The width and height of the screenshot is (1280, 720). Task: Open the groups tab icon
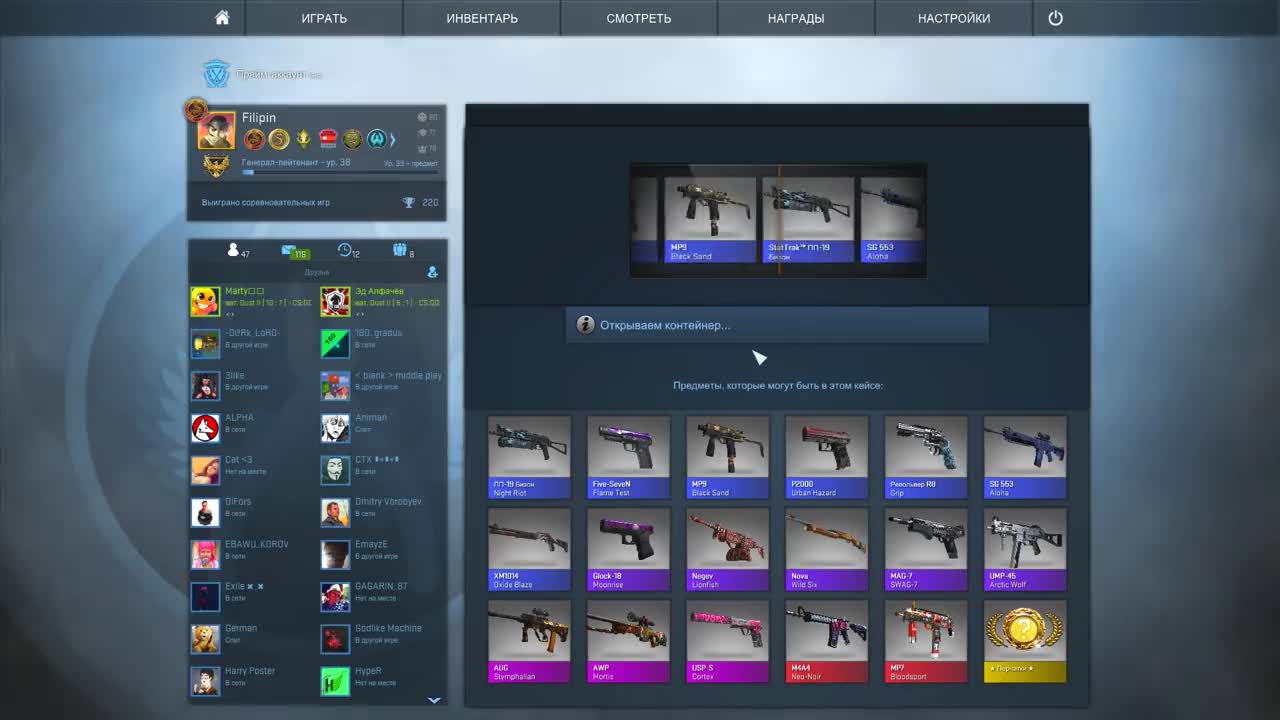402,250
